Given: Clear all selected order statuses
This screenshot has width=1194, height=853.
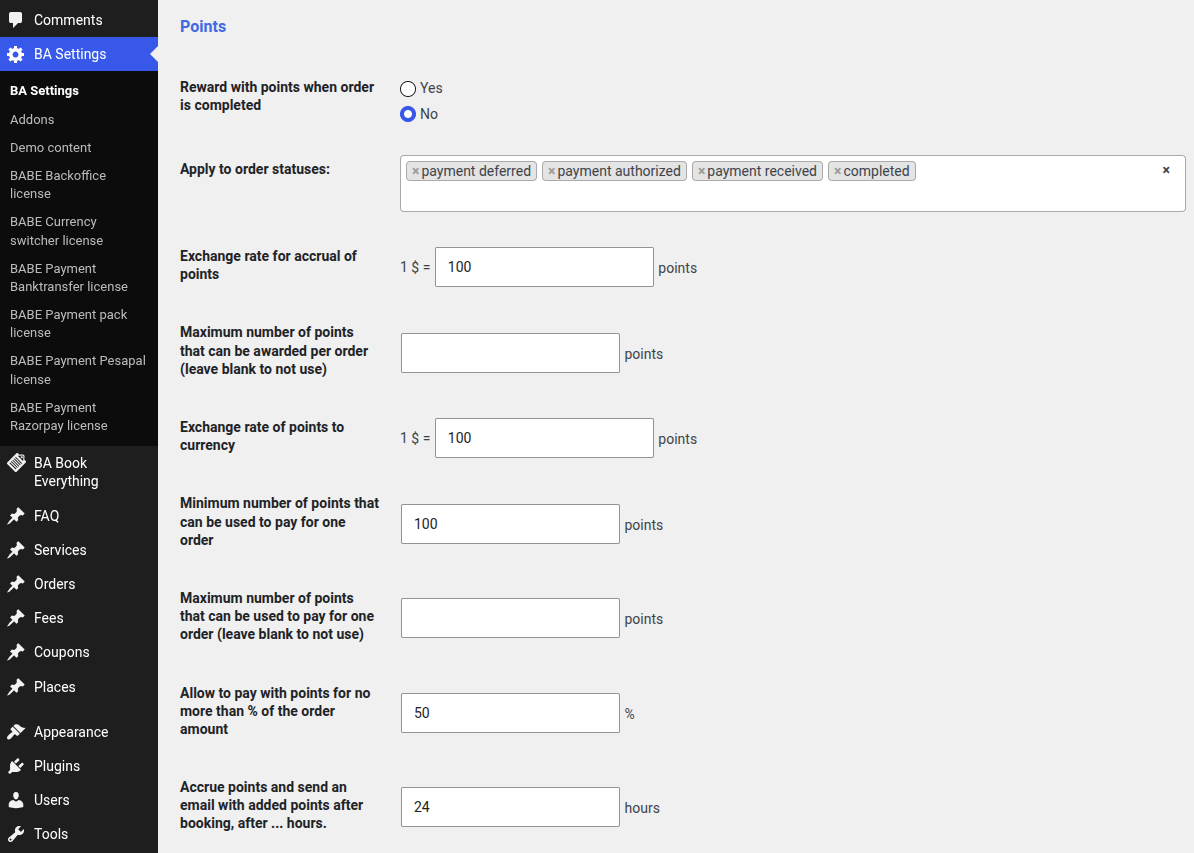Looking at the screenshot, I should click(1166, 170).
